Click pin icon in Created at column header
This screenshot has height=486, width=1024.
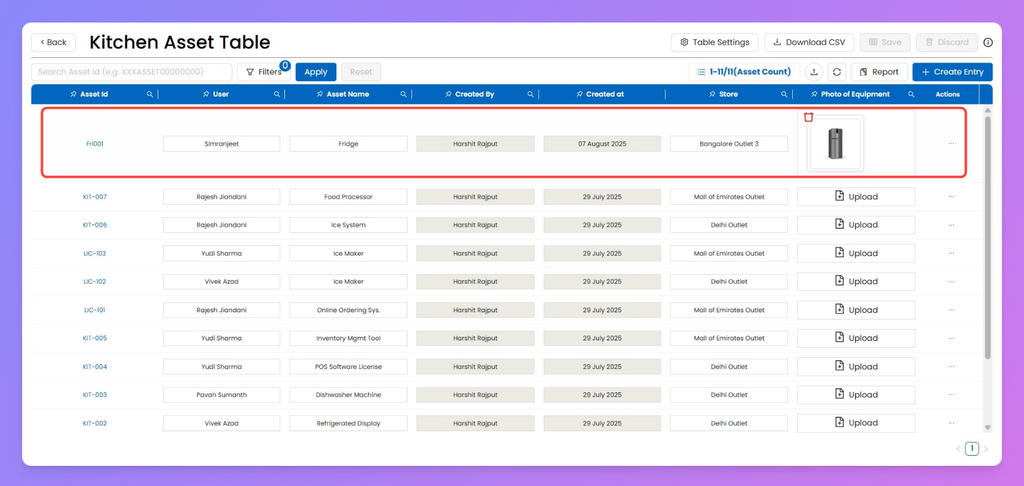click(579, 95)
